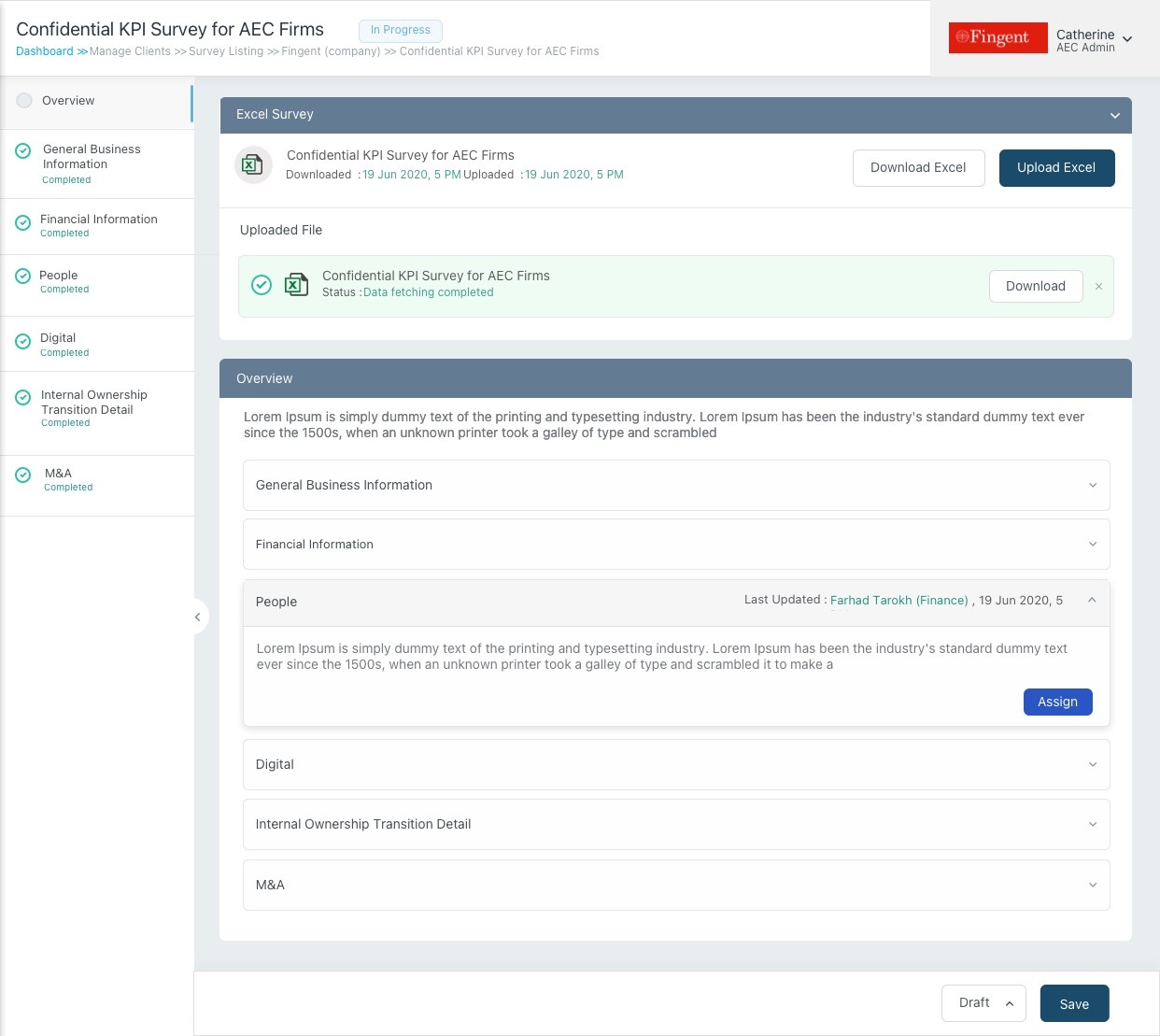Click the Upload Excel button
Image resolution: width=1160 pixels, height=1036 pixels.
click(1056, 168)
